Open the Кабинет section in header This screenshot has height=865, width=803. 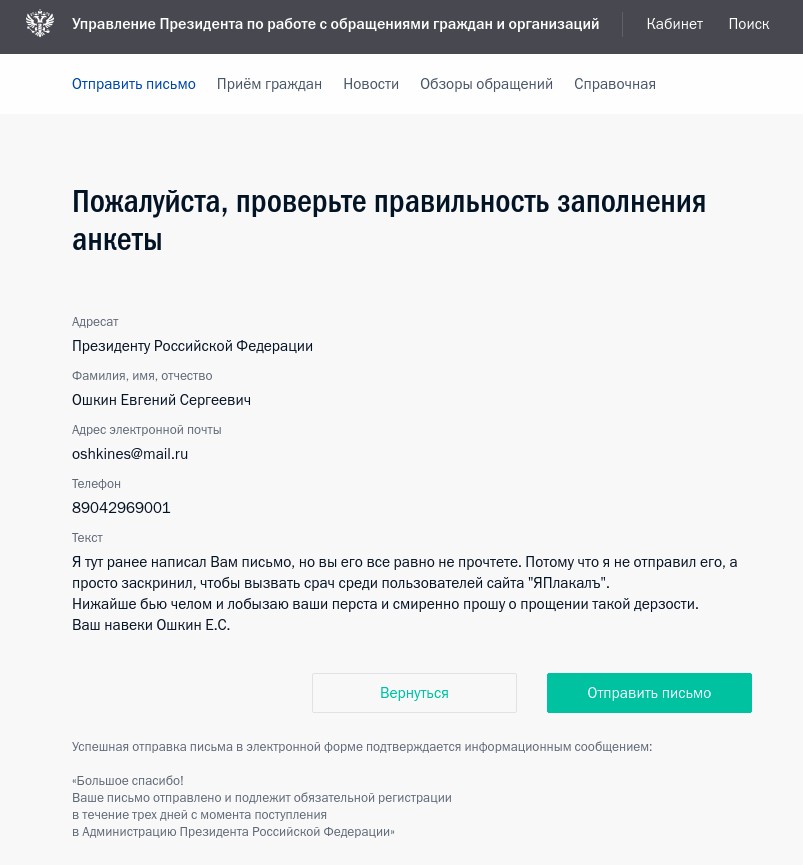point(674,24)
